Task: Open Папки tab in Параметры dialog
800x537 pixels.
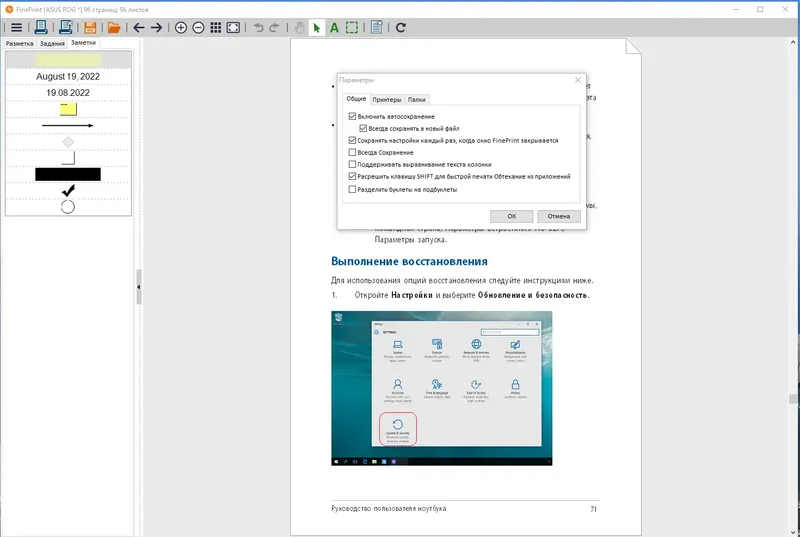Action: (x=416, y=99)
